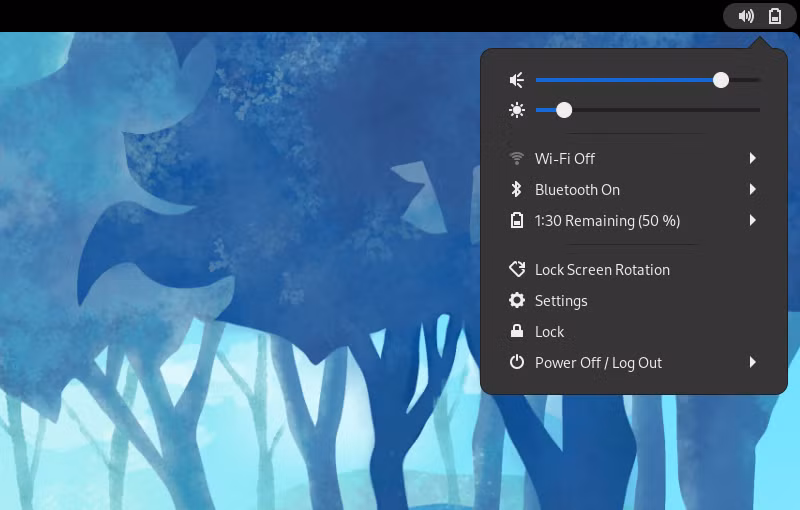800x510 pixels.
Task: Click the padlock icon next to Lock
Action: (517, 331)
